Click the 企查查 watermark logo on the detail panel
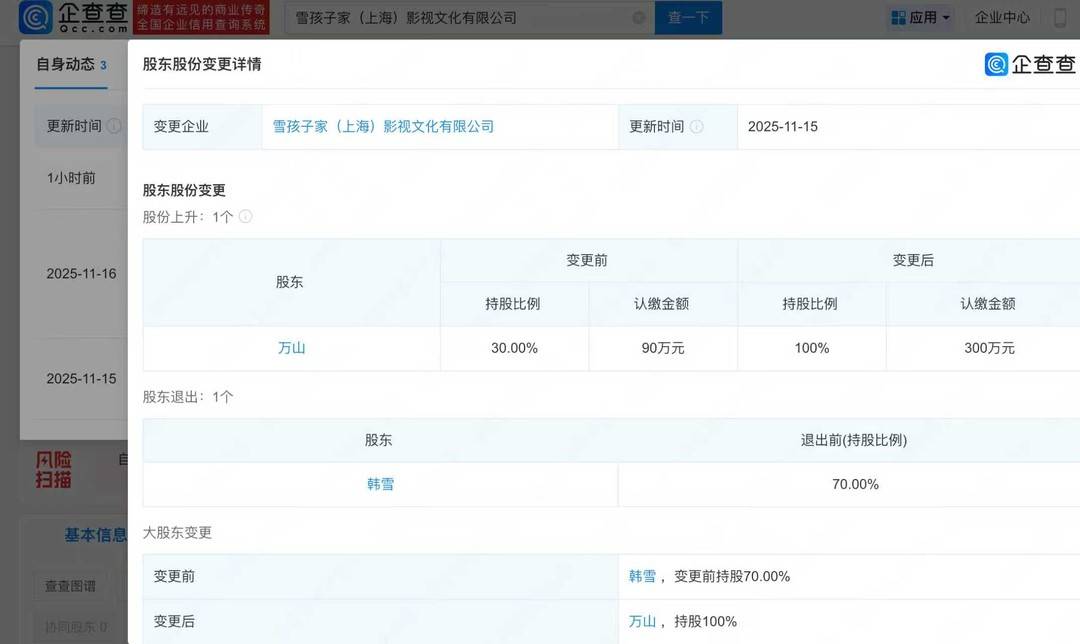 [x=1029, y=64]
